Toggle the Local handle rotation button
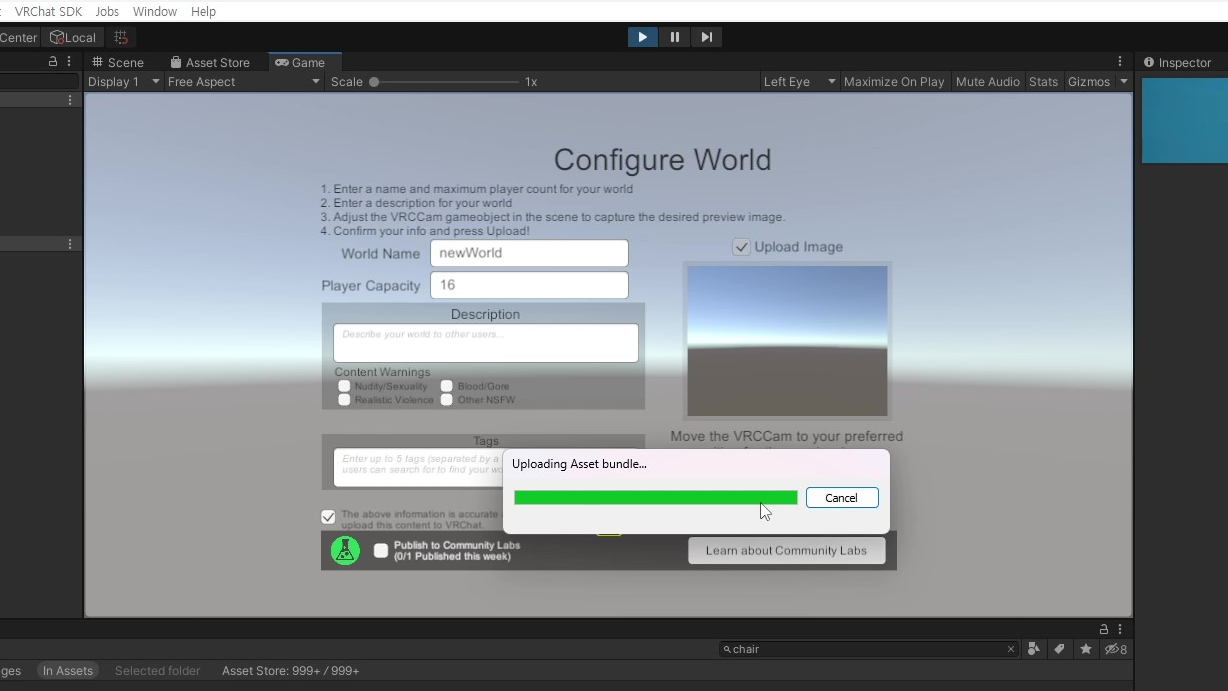The width and height of the screenshot is (1228, 691). 73,37
